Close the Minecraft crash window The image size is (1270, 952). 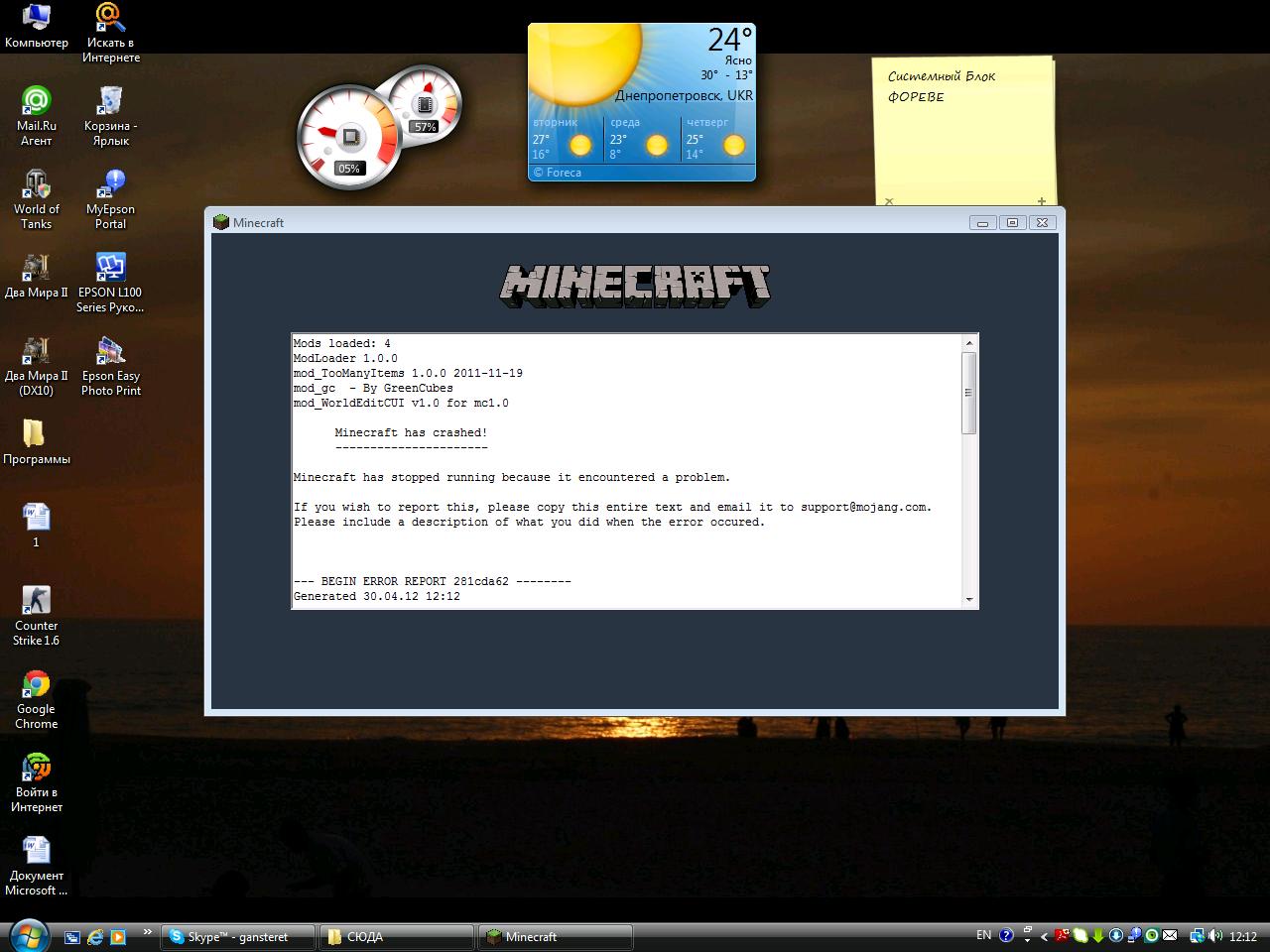(x=1042, y=222)
